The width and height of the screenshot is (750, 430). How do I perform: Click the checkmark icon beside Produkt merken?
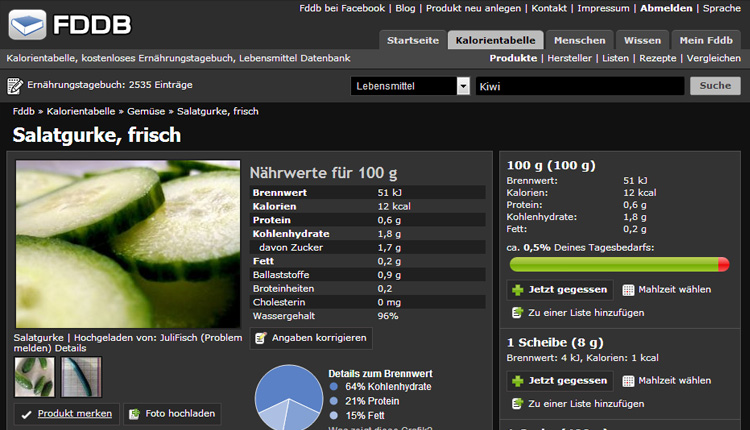click(x=26, y=414)
